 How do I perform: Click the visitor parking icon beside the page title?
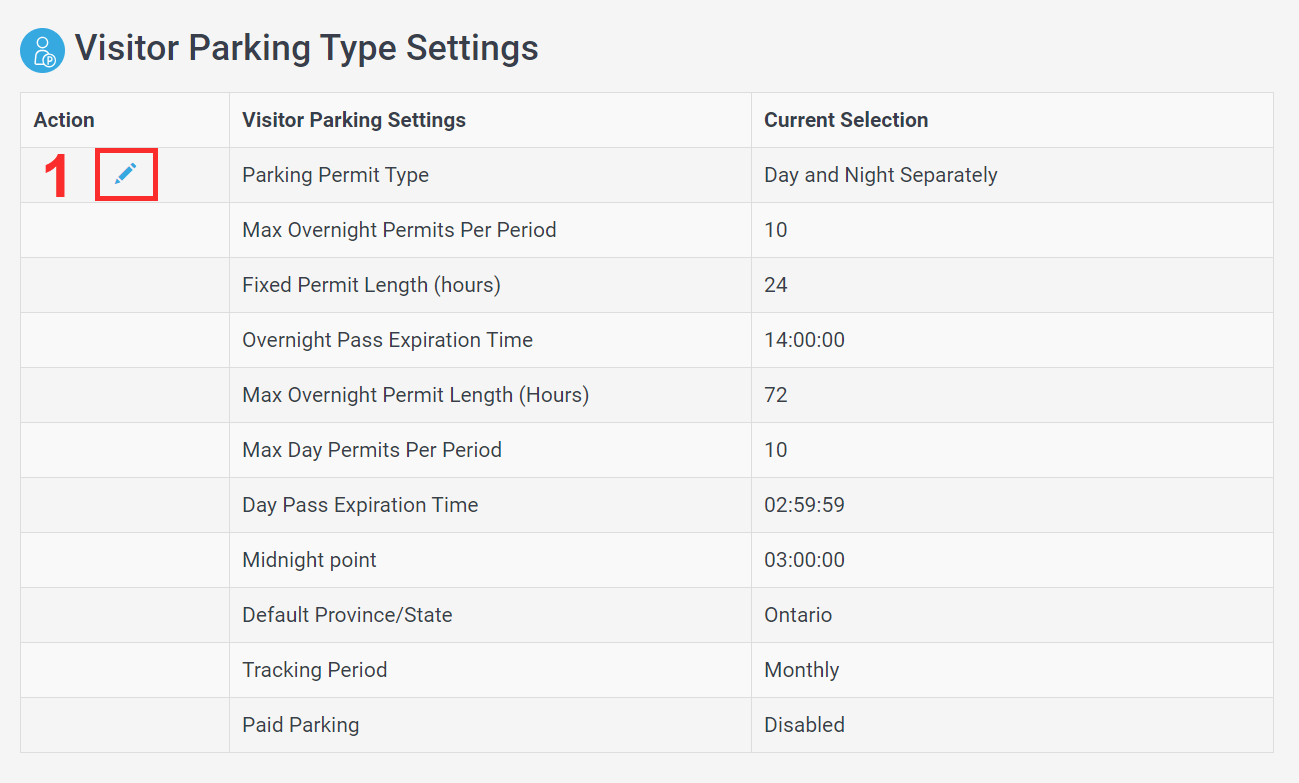pos(42,50)
